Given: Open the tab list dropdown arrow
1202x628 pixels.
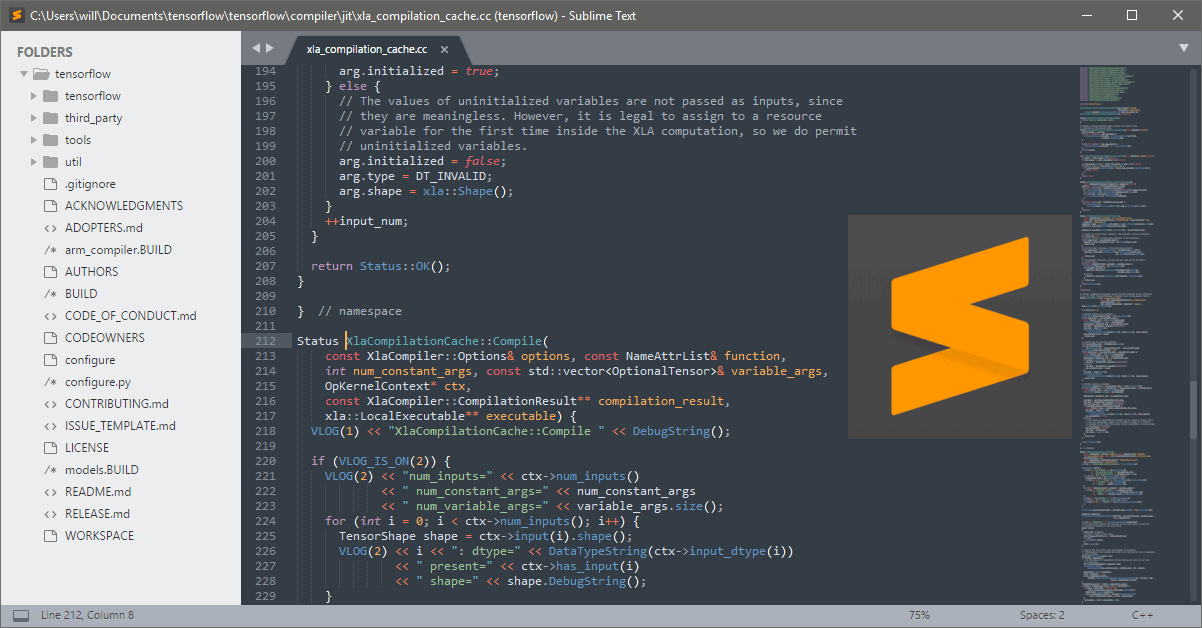Looking at the screenshot, I should pos(1184,48).
